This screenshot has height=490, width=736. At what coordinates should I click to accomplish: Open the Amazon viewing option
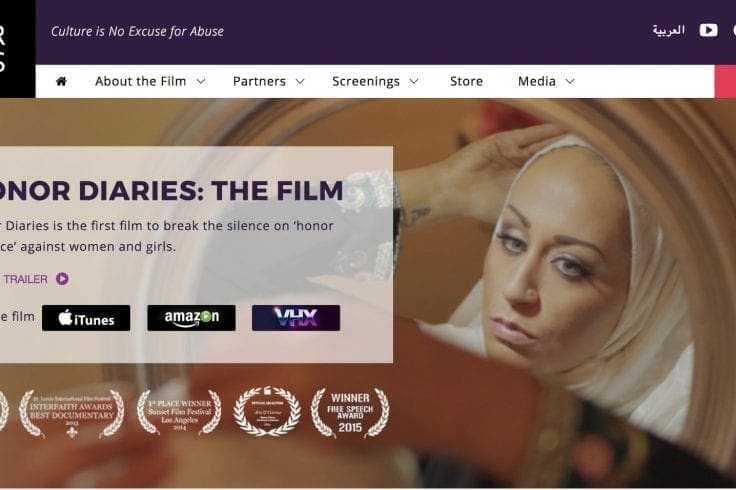pos(192,318)
